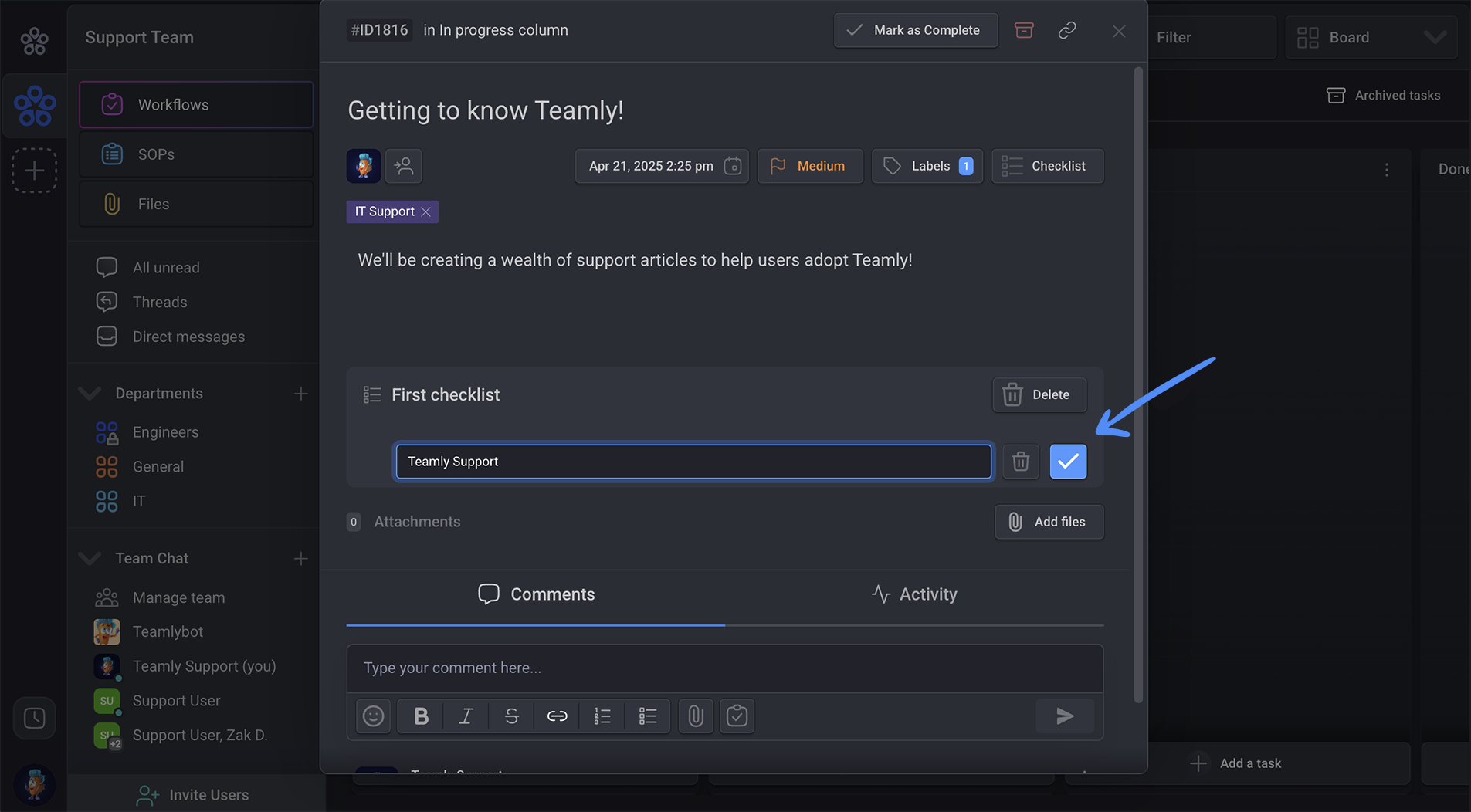
Task: Open Workflows in sidebar
Action: tap(196, 105)
